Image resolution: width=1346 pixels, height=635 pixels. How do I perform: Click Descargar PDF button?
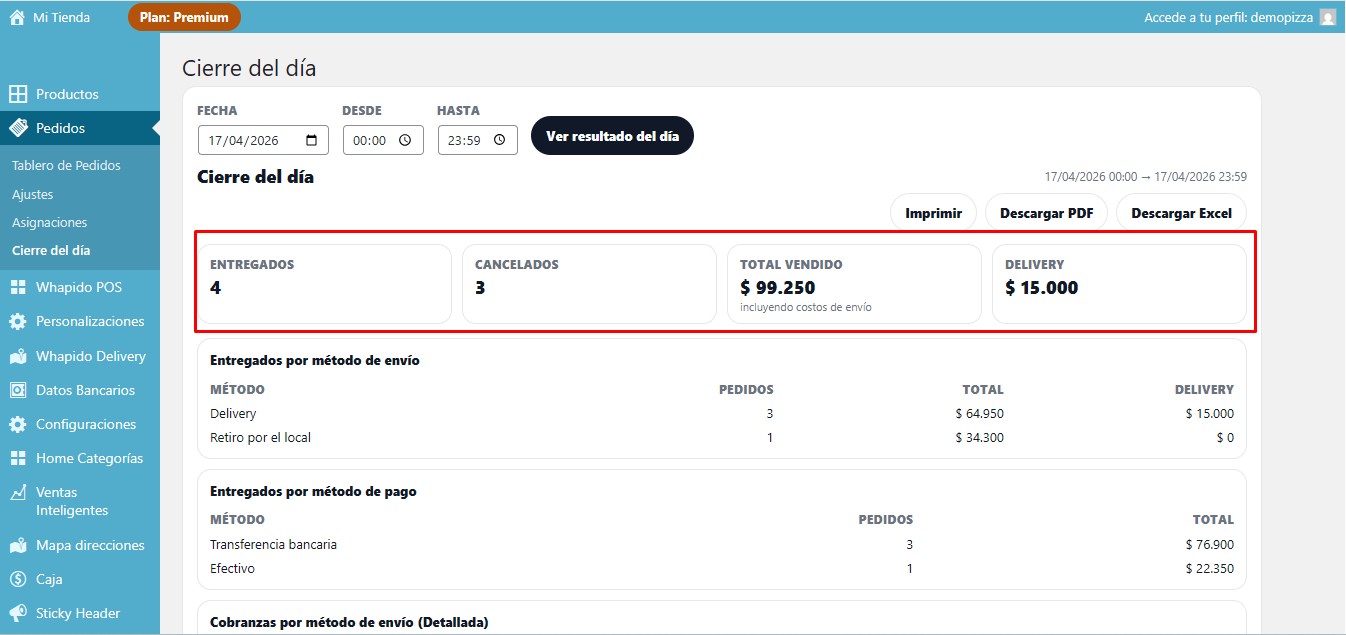tap(1047, 213)
